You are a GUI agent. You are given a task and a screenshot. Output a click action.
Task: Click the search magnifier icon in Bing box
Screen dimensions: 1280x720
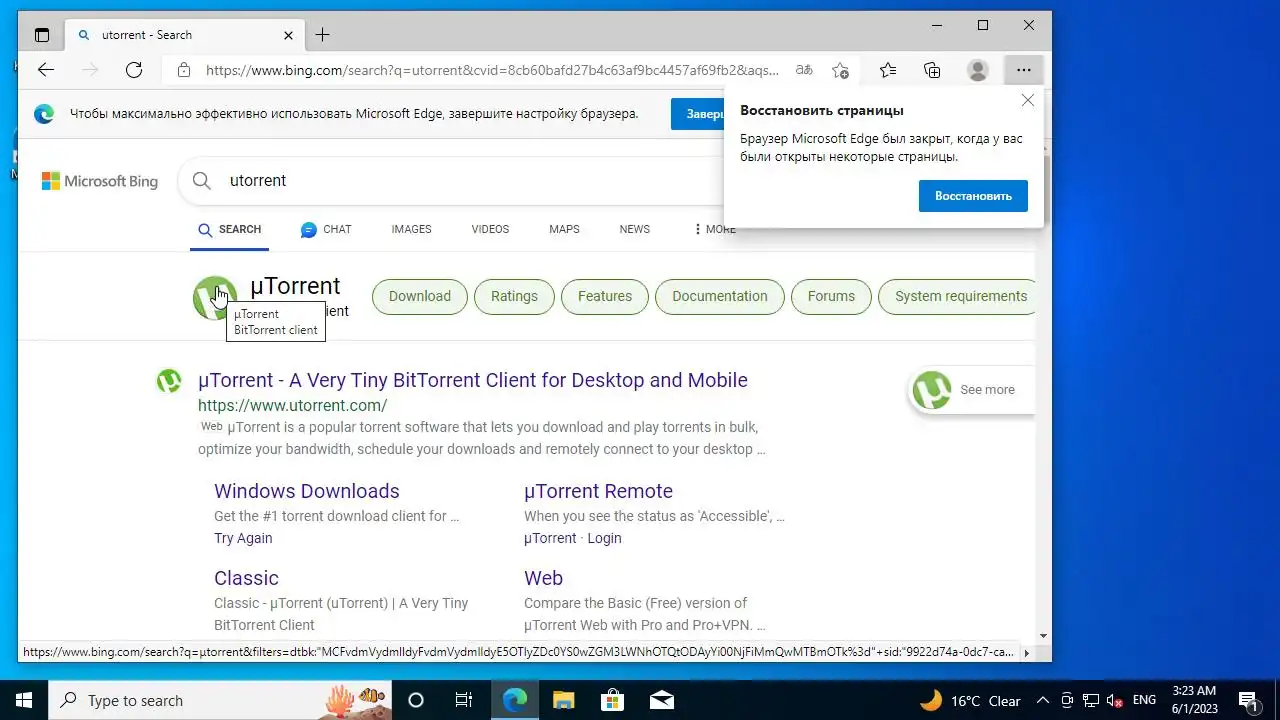[x=202, y=181]
